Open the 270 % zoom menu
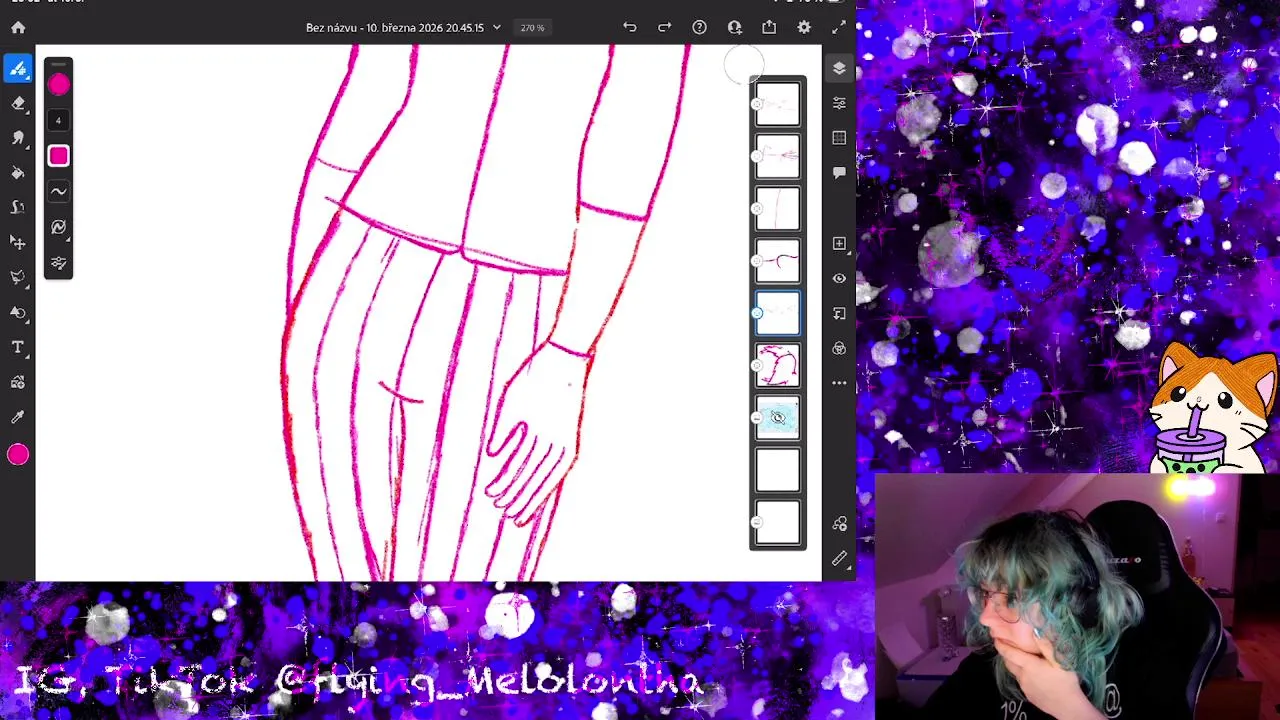Image resolution: width=1280 pixels, height=720 pixels. [x=532, y=28]
